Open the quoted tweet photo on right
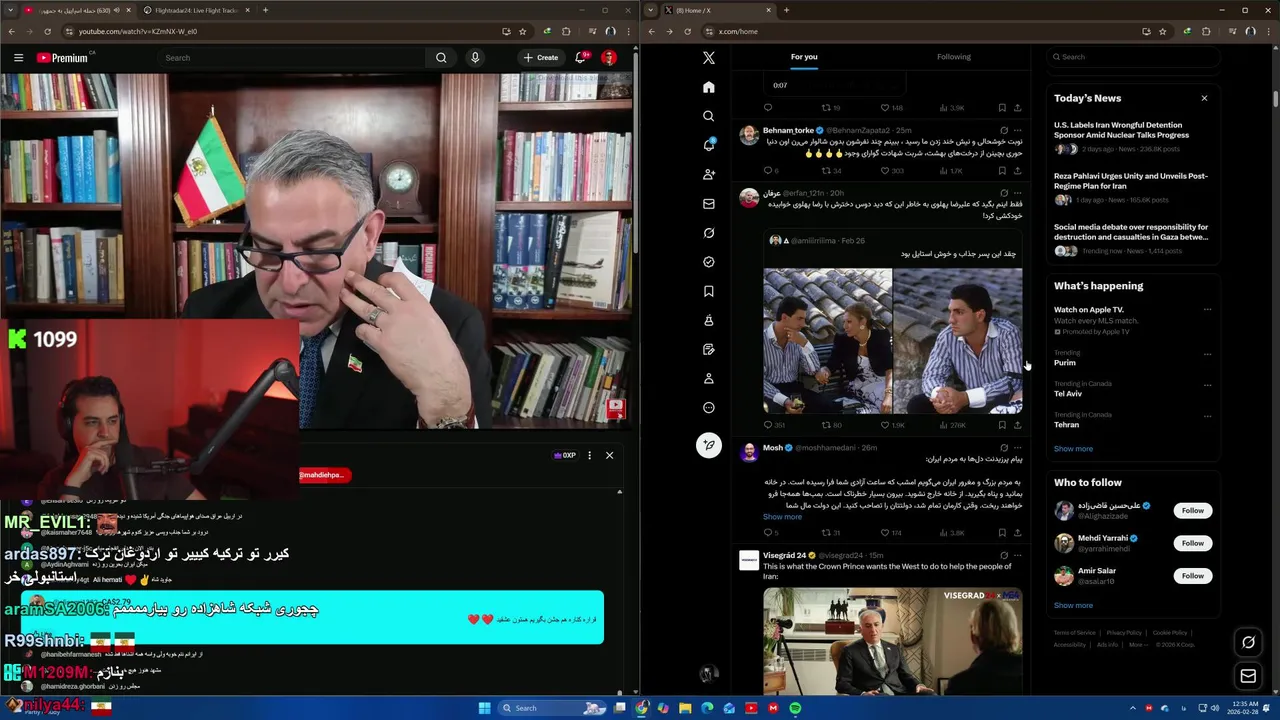The image size is (1280, 720). 958,341
